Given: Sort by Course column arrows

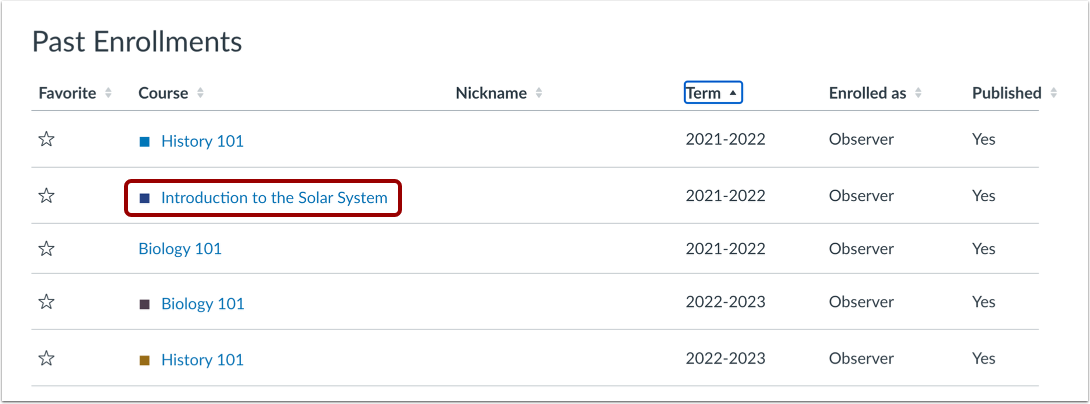Looking at the screenshot, I should [x=200, y=93].
